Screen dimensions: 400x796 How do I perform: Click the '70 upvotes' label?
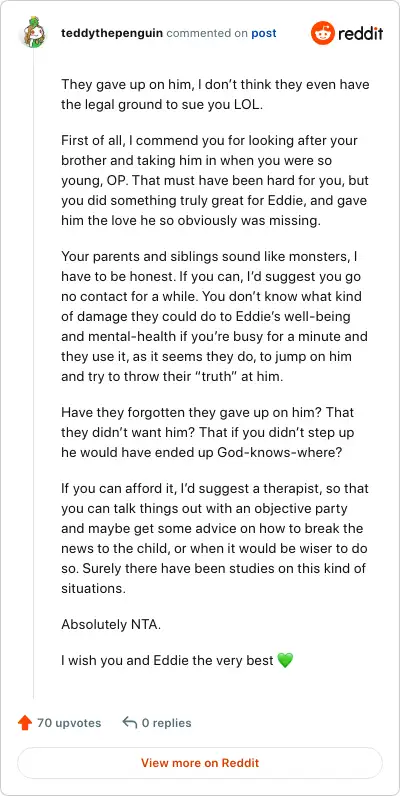tap(69, 723)
